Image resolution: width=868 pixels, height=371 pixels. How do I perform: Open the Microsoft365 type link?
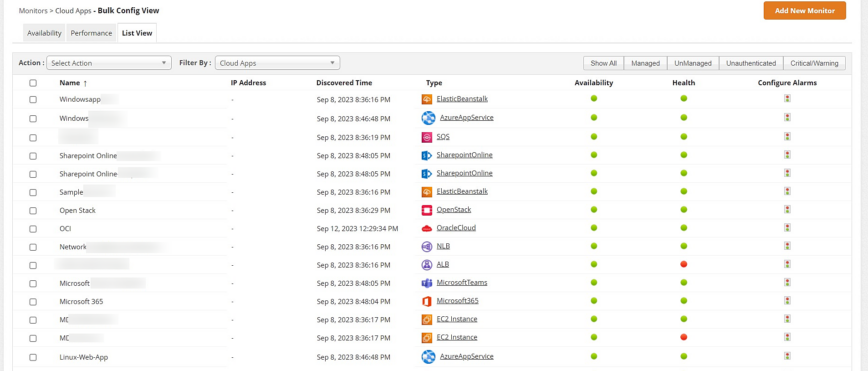pyautogui.click(x=458, y=301)
